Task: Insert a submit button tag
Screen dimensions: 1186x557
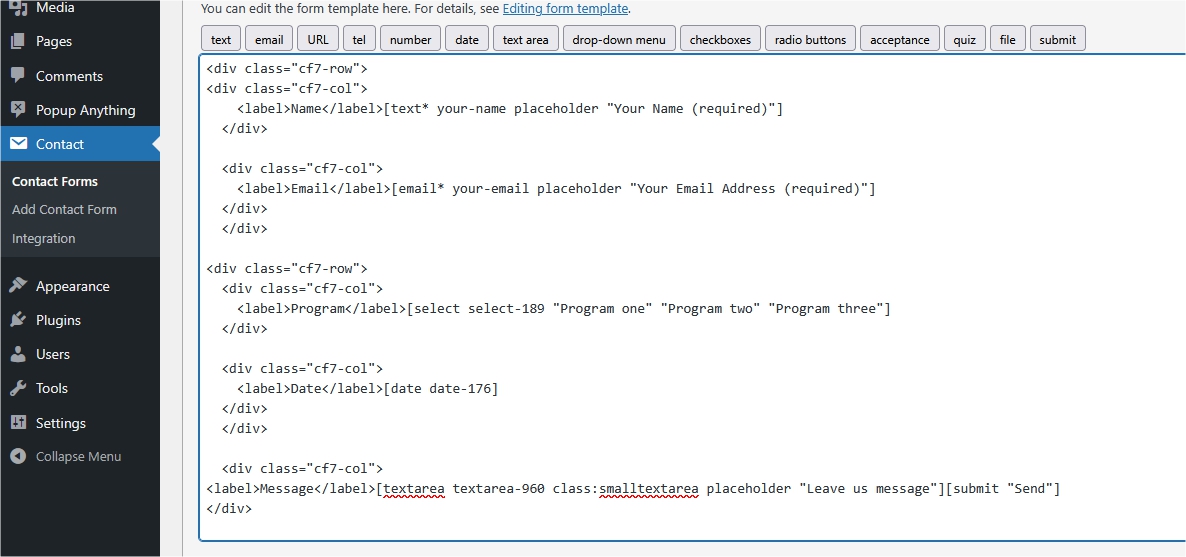Action: (1057, 40)
